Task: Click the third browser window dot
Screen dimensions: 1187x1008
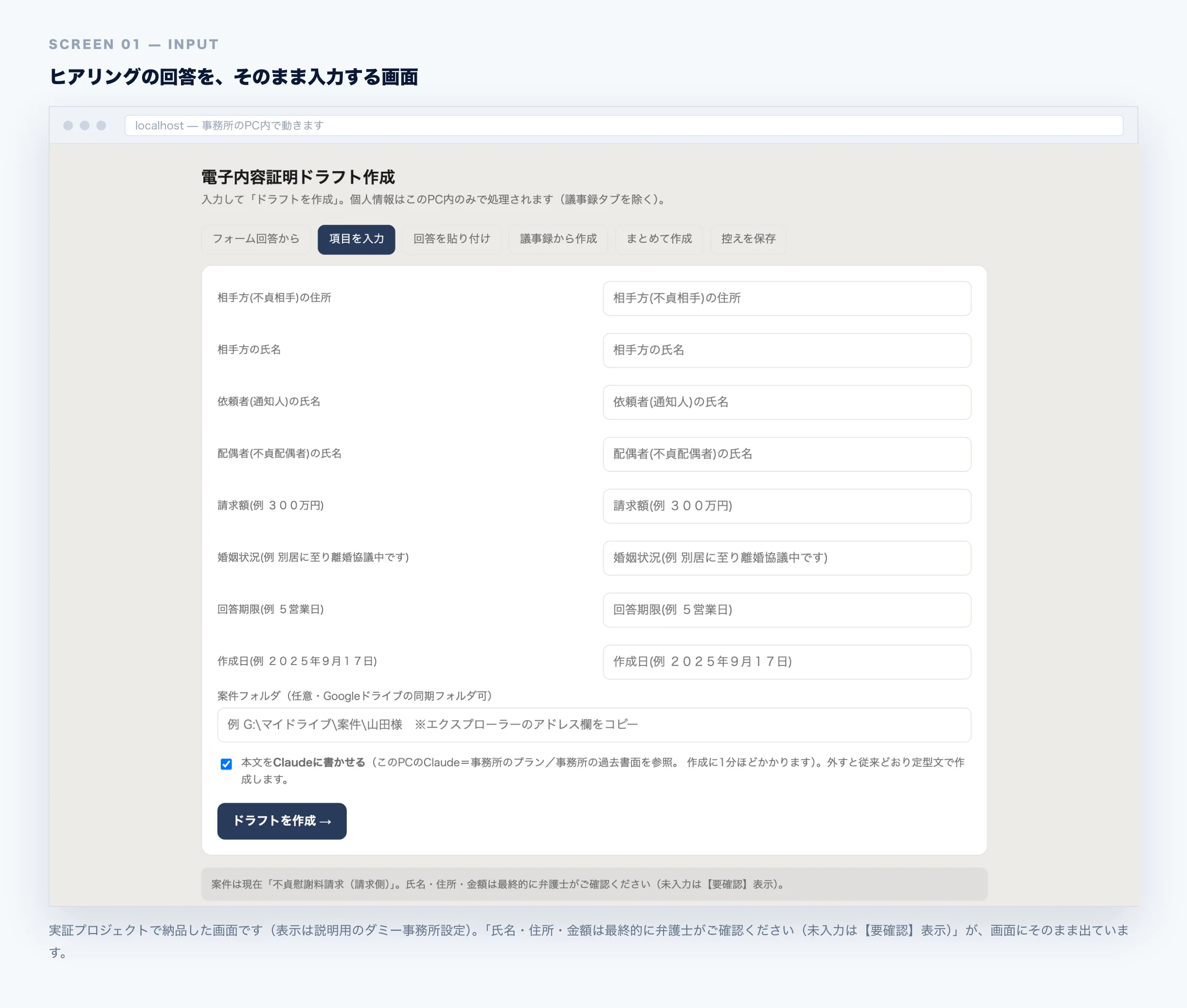Action: click(101, 126)
